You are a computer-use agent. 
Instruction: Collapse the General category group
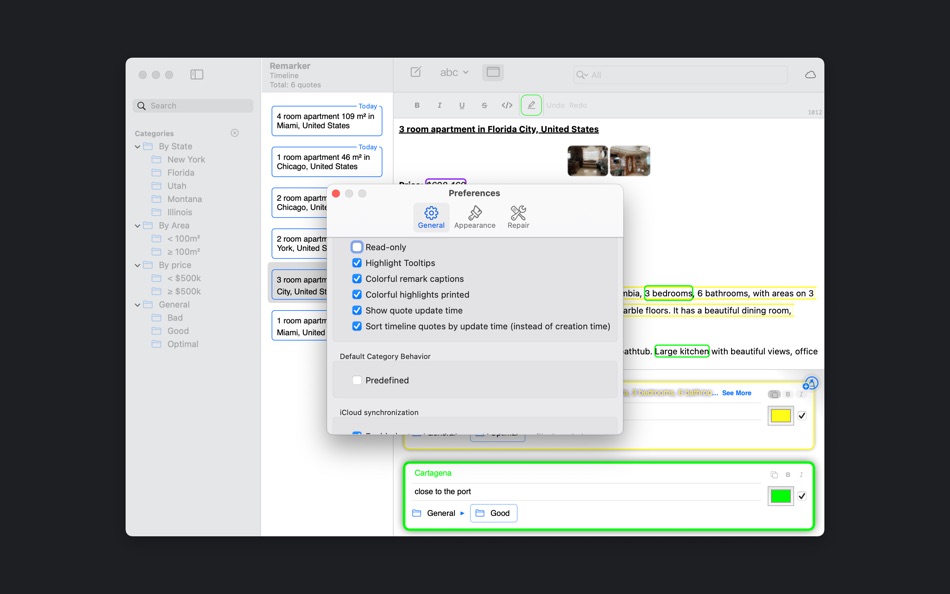[x=138, y=305]
